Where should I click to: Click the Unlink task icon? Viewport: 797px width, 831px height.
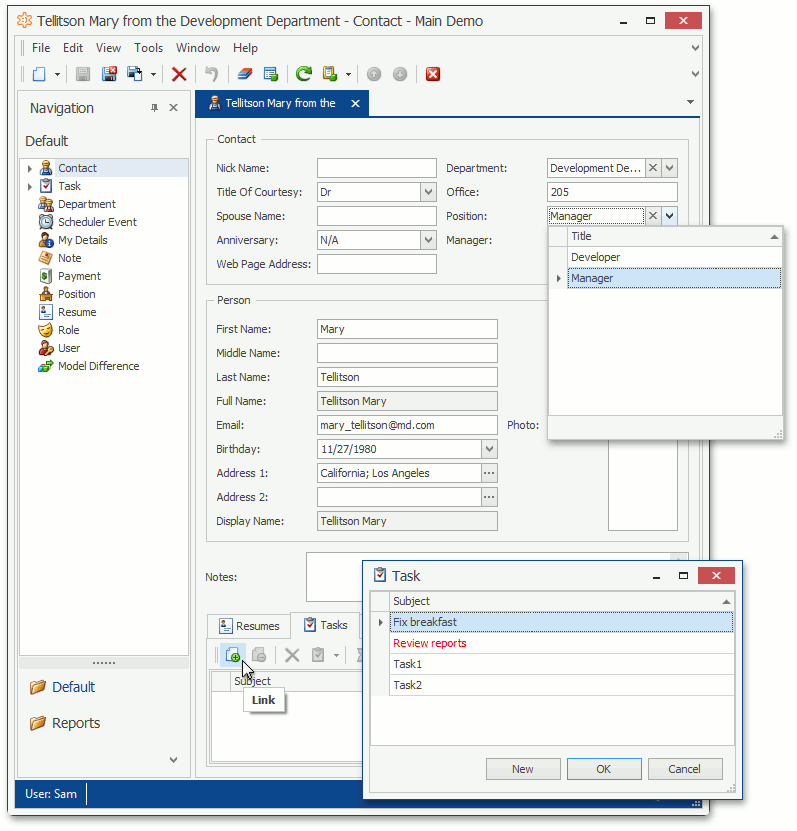click(x=259, y=656)
